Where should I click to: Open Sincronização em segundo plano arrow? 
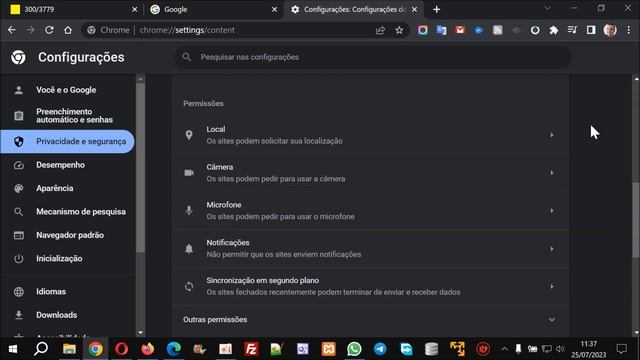552,287
